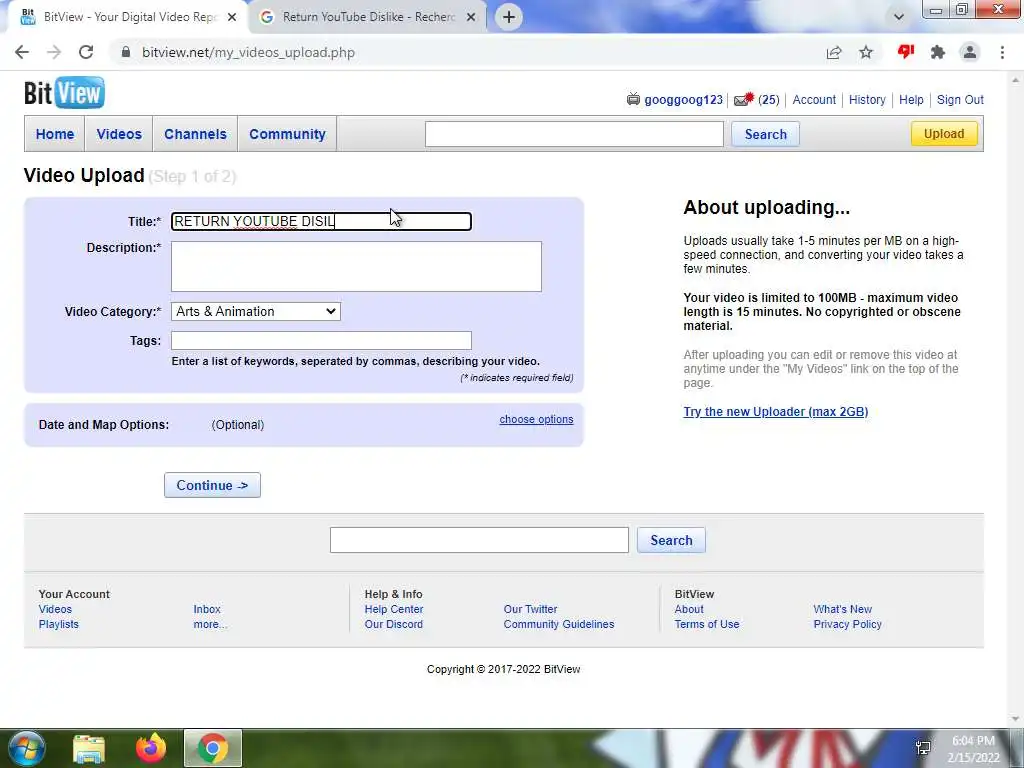Open footer Our Twitter link

tap(530, 609)
